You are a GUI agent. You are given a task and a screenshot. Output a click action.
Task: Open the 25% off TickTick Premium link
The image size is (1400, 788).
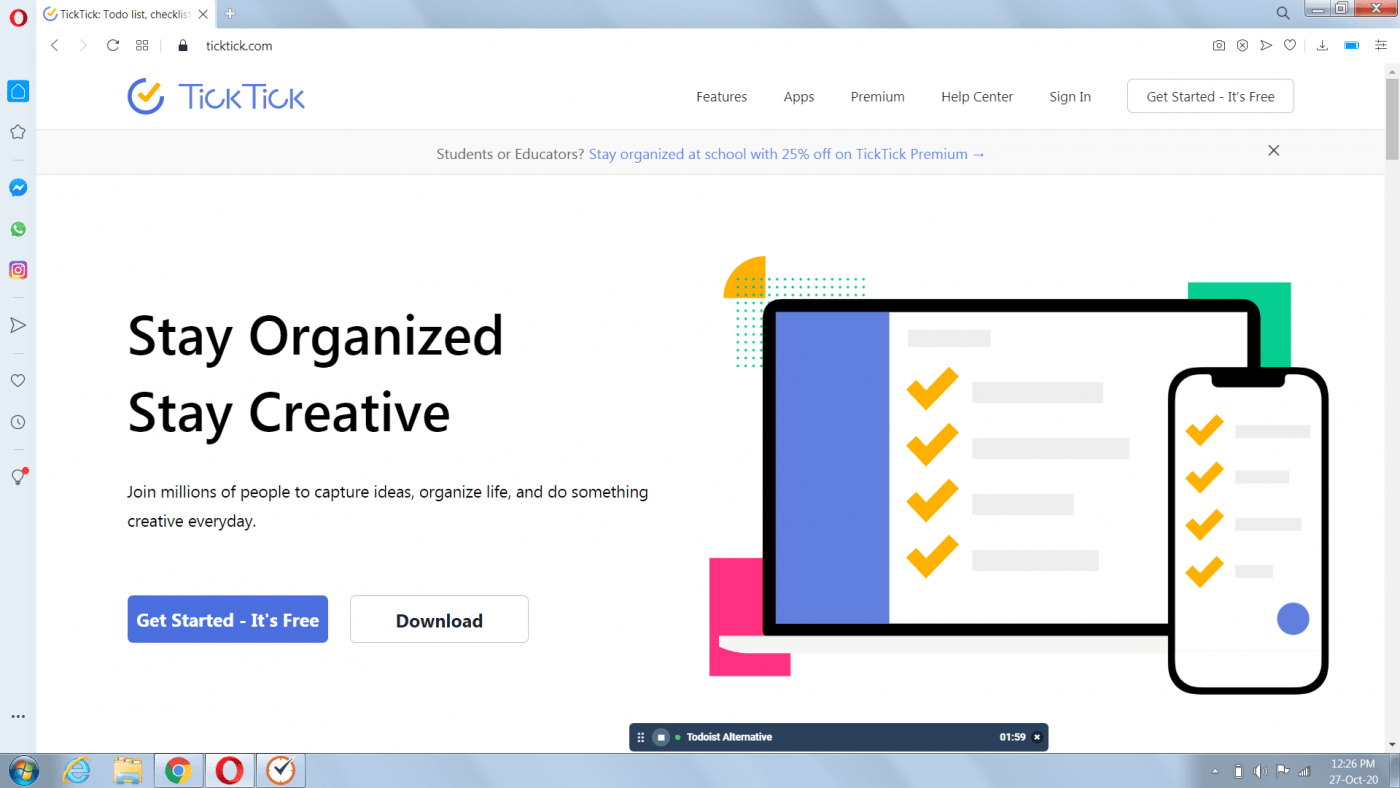click(x=787, y=154)
